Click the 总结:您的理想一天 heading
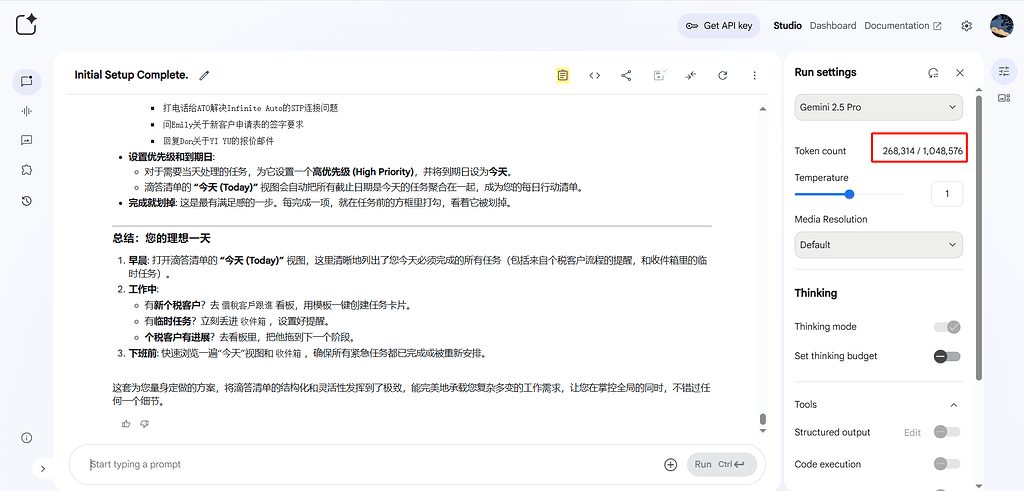Viewport: 1024px width, 491px height. click(161, 238)
